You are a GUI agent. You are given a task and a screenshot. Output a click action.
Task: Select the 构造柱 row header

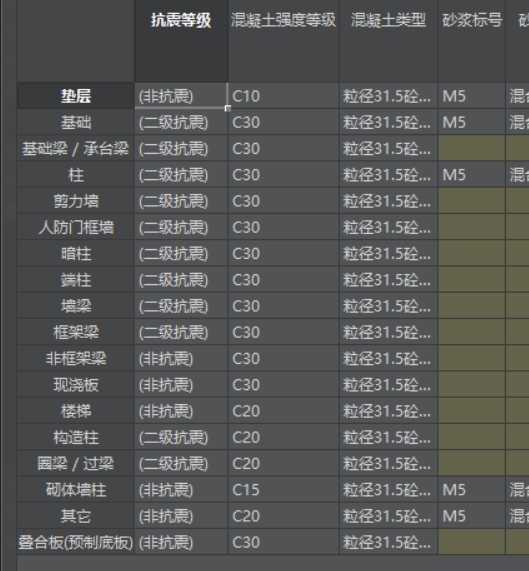(x=76, y=437)
